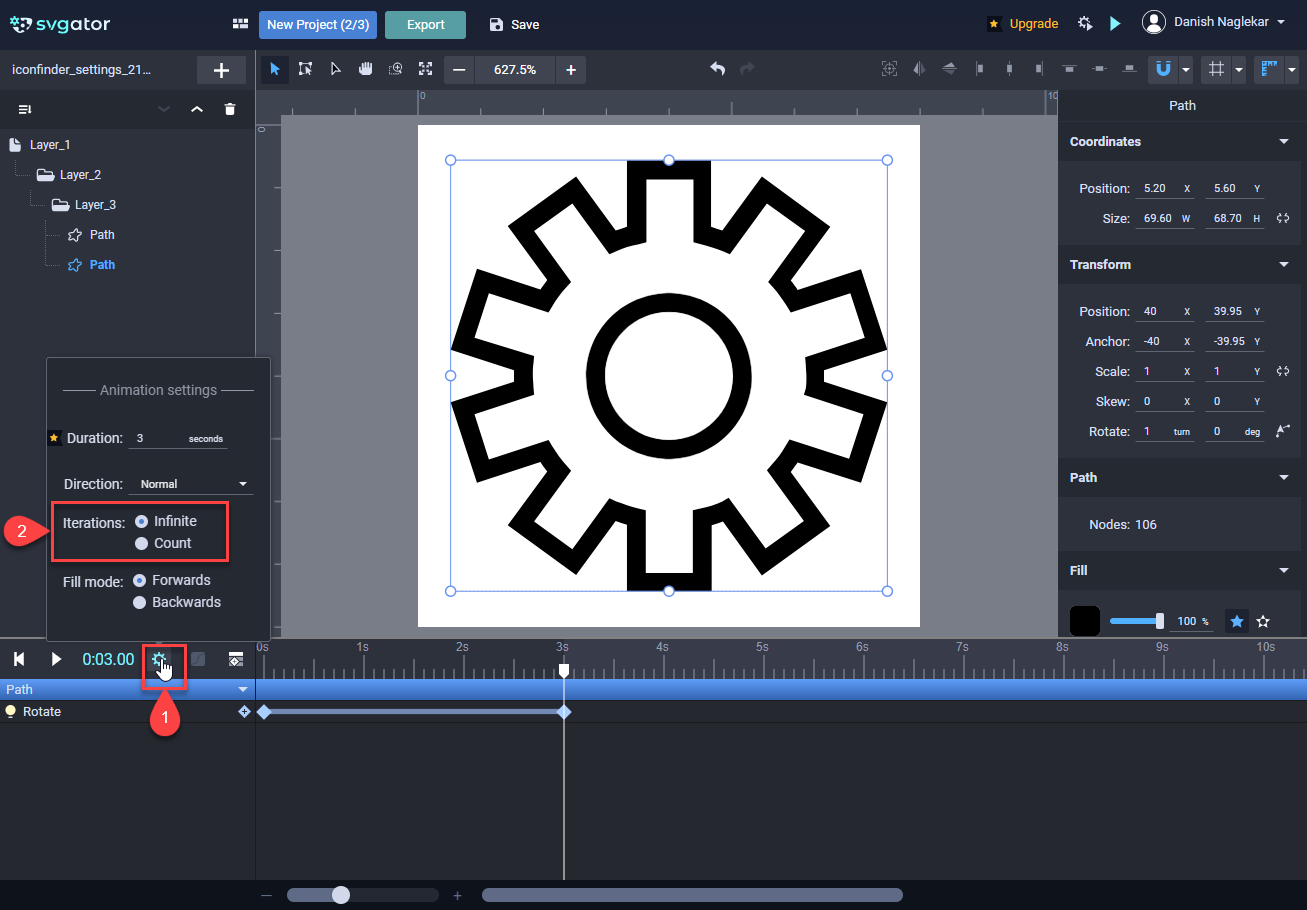Click the Upgrade link

point(1033,24)
